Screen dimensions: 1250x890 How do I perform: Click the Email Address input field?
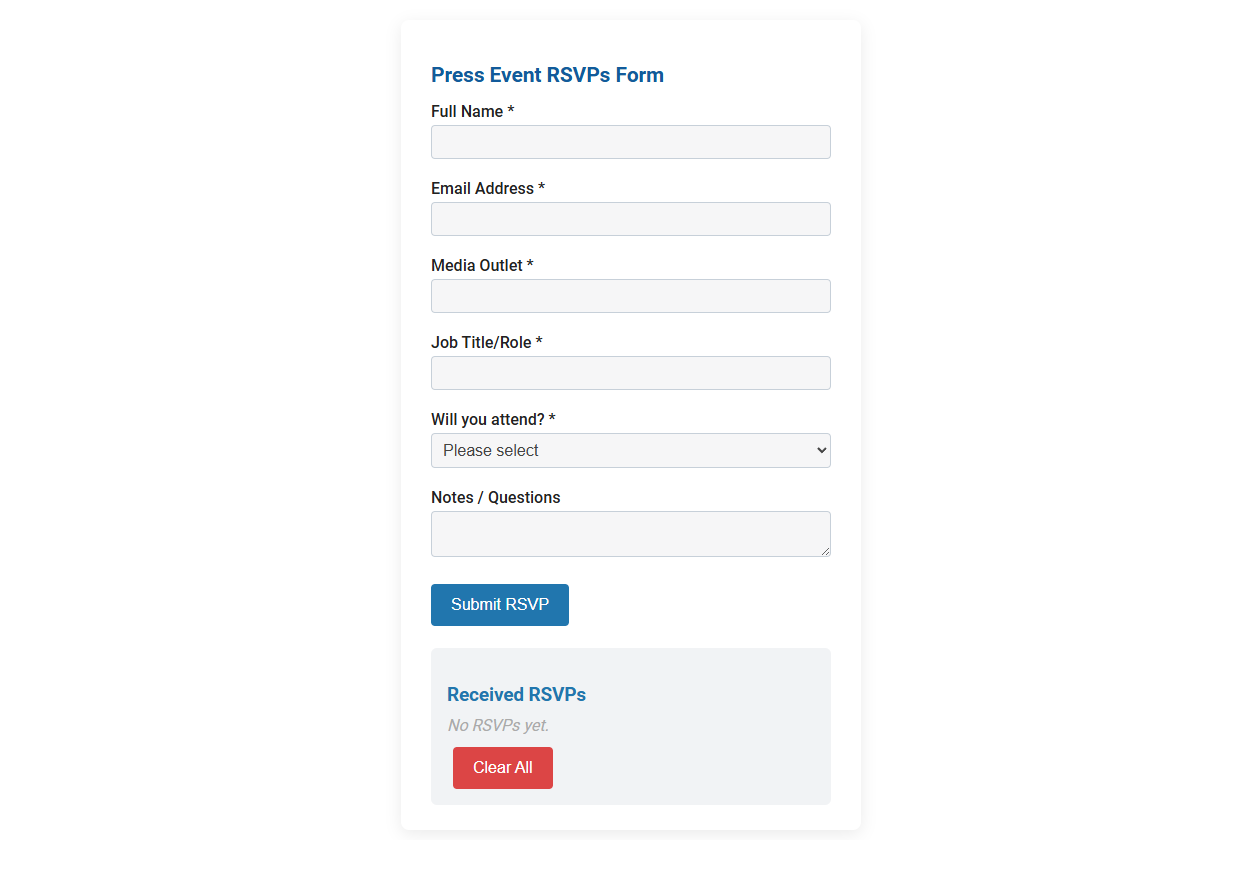pos(630,219)
